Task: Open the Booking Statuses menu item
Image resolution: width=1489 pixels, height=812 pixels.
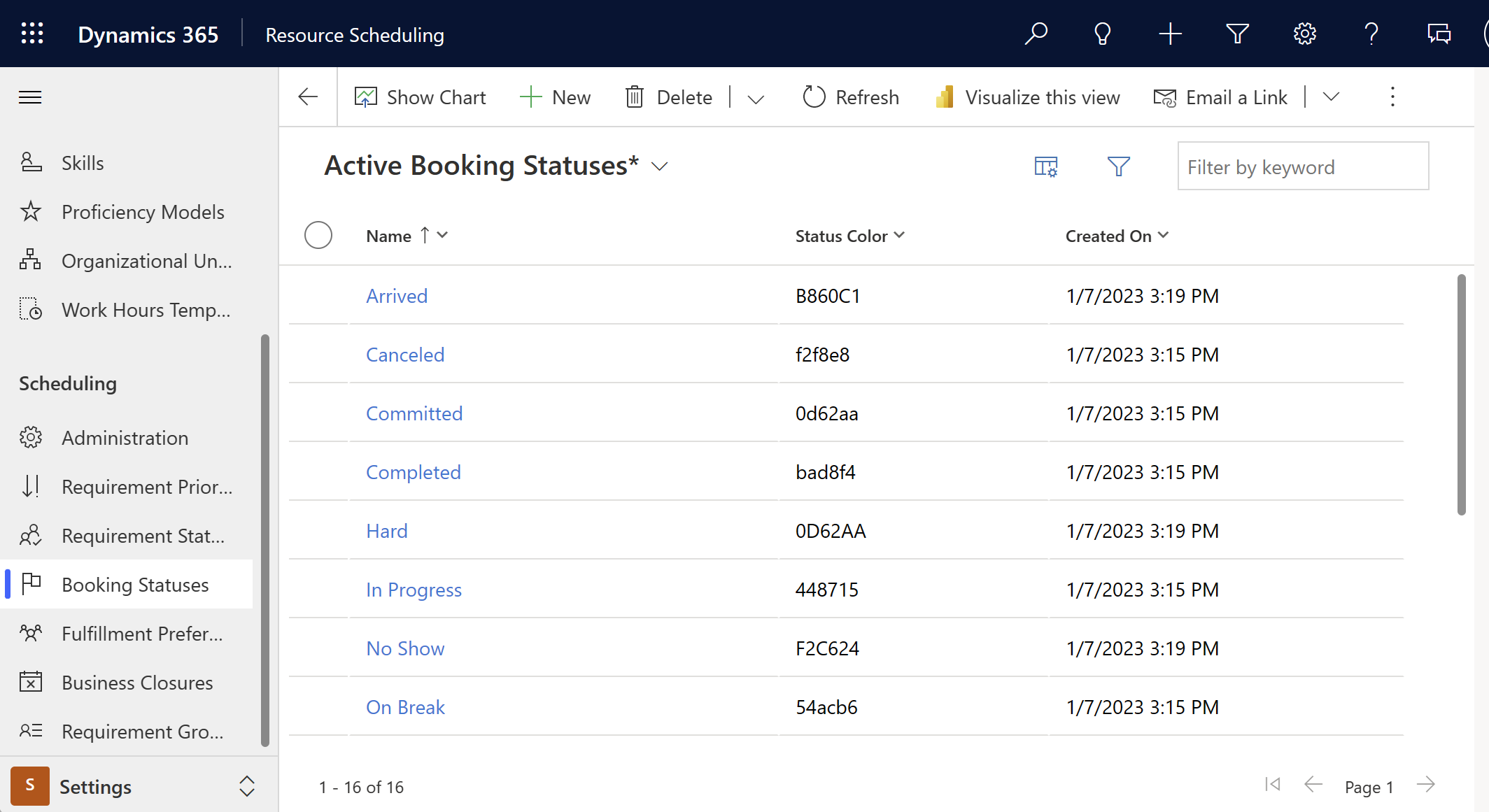Action: pyautogui.click(x=134, y=584)
